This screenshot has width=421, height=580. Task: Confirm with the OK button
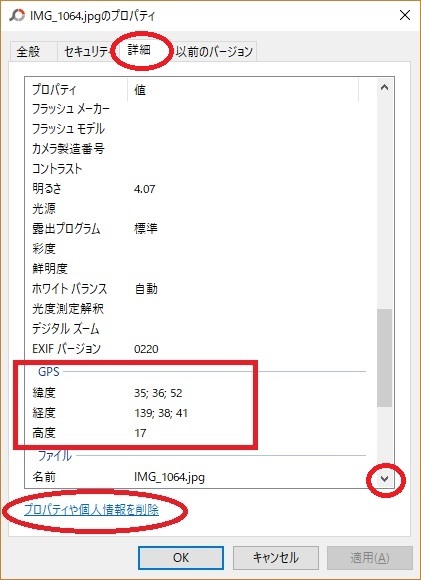181,557
